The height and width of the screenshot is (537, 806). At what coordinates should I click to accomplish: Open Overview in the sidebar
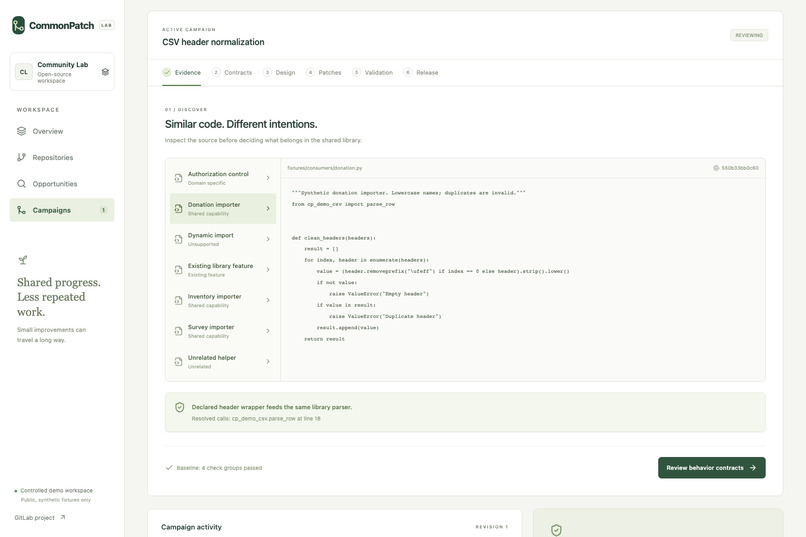62,131
